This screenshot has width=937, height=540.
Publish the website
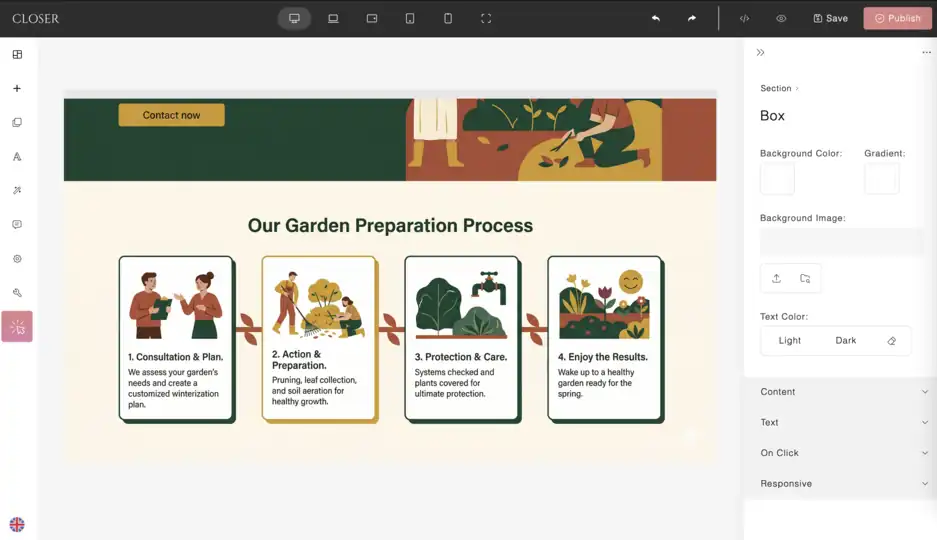click(x=897, y=19)
